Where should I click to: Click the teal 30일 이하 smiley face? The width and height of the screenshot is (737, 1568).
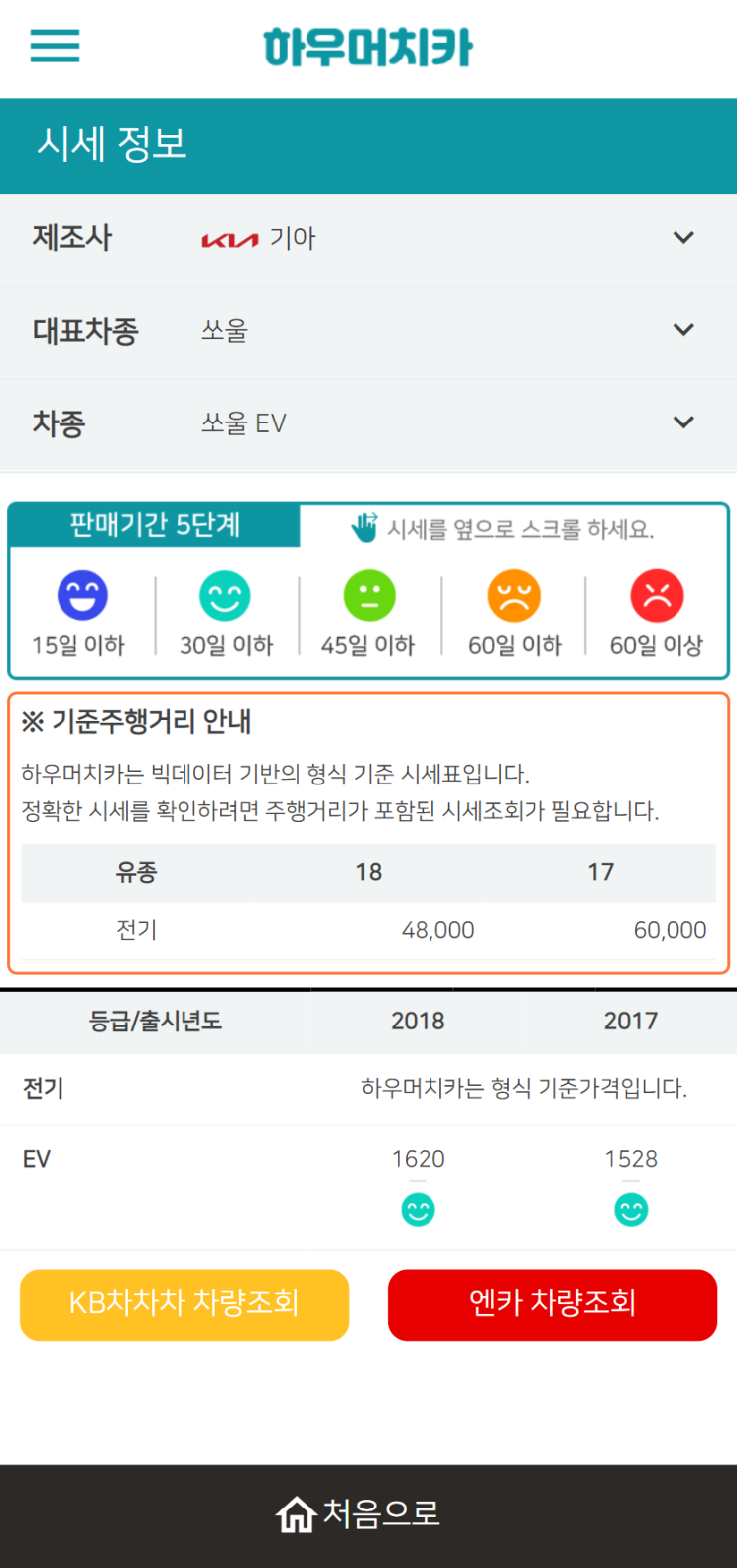coord(225,595)
